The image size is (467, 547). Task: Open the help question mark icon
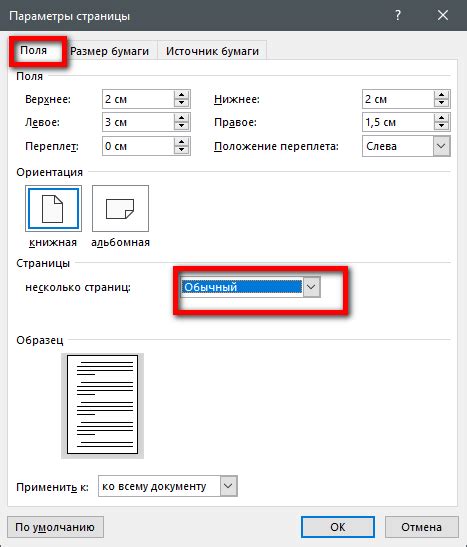pos(398,15)
